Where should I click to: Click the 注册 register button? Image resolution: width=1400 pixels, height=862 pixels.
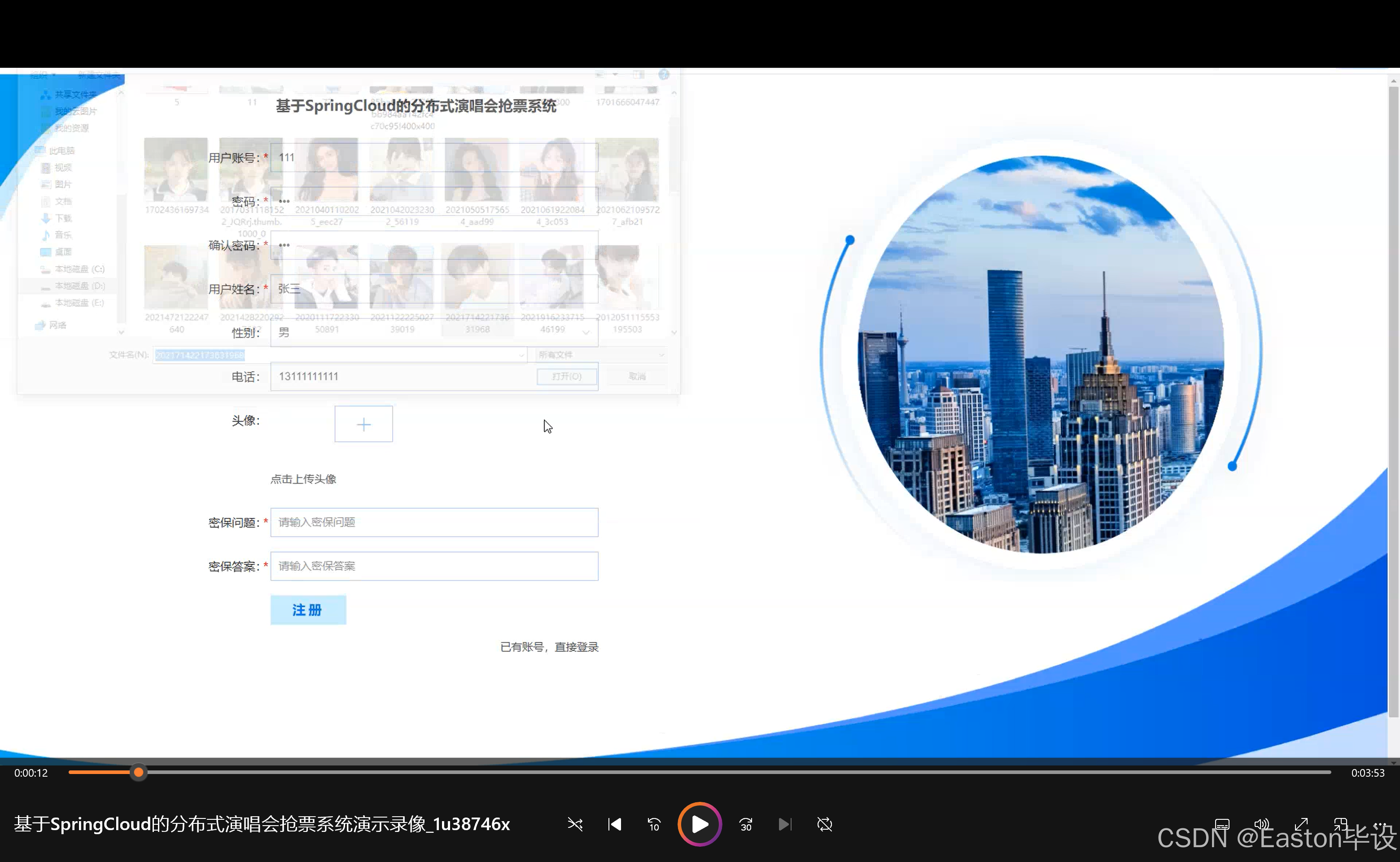(308, 609)
